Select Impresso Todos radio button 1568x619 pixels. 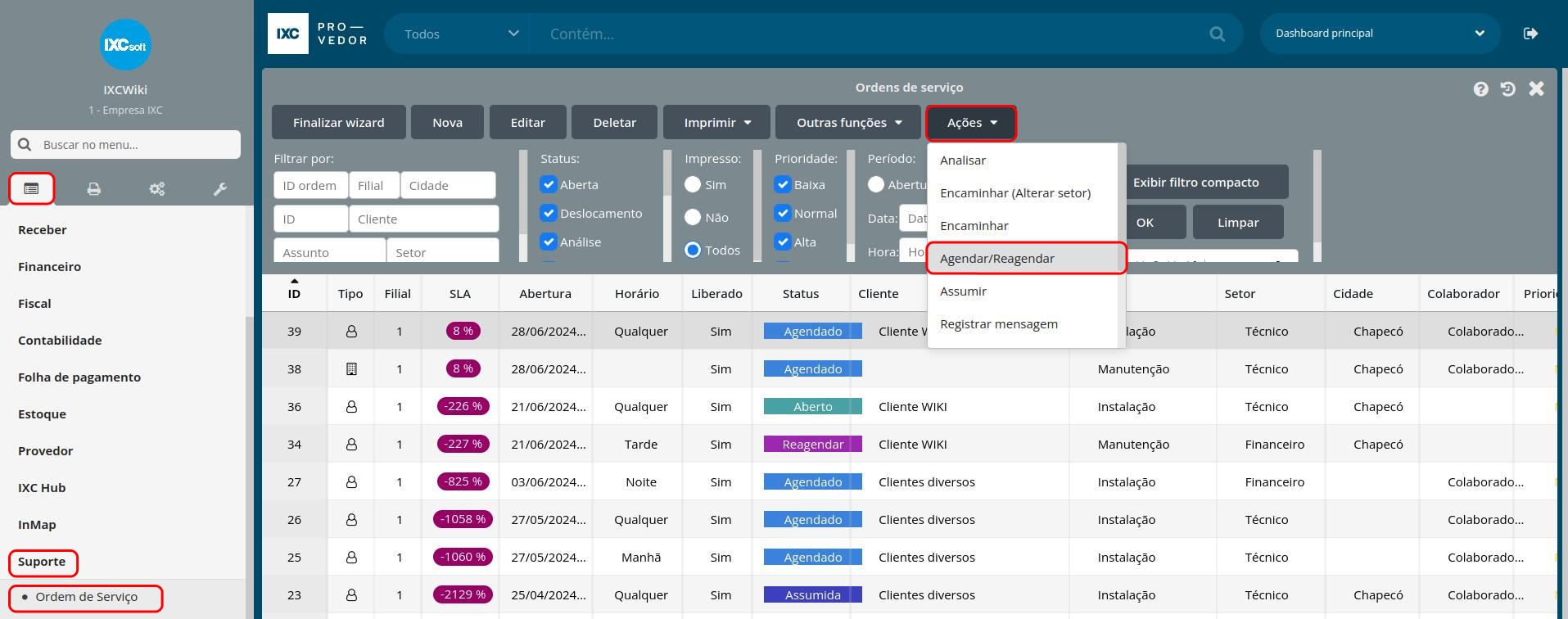click(x=693, y=251)
